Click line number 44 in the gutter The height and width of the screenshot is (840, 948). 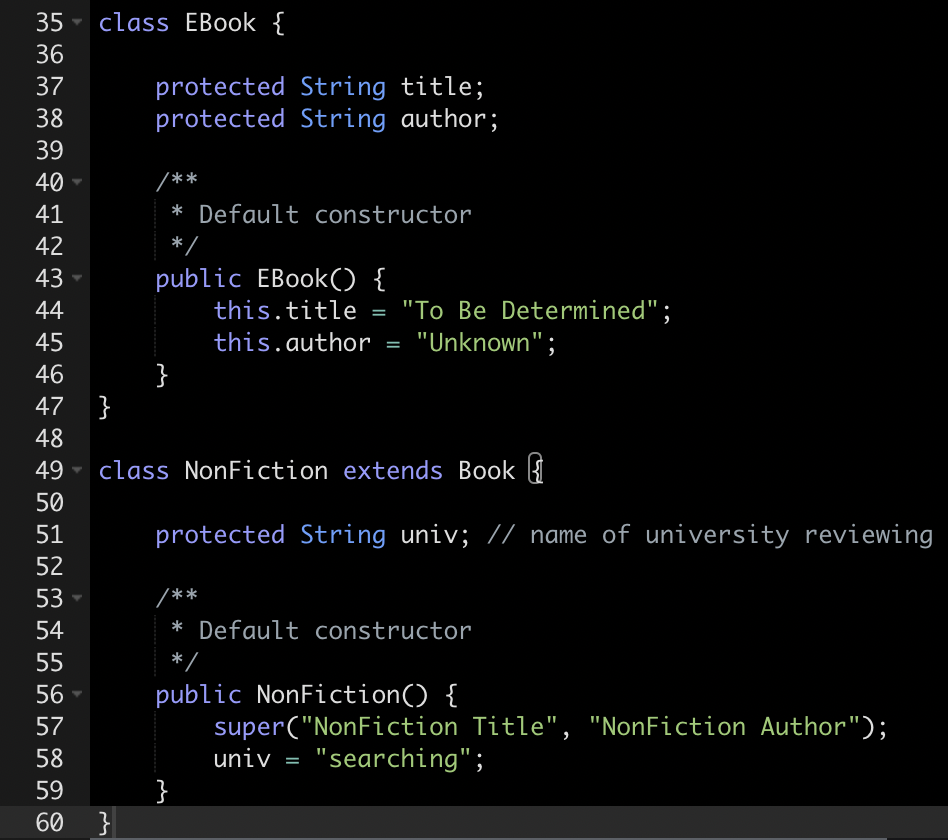click(x=48, y=310)
